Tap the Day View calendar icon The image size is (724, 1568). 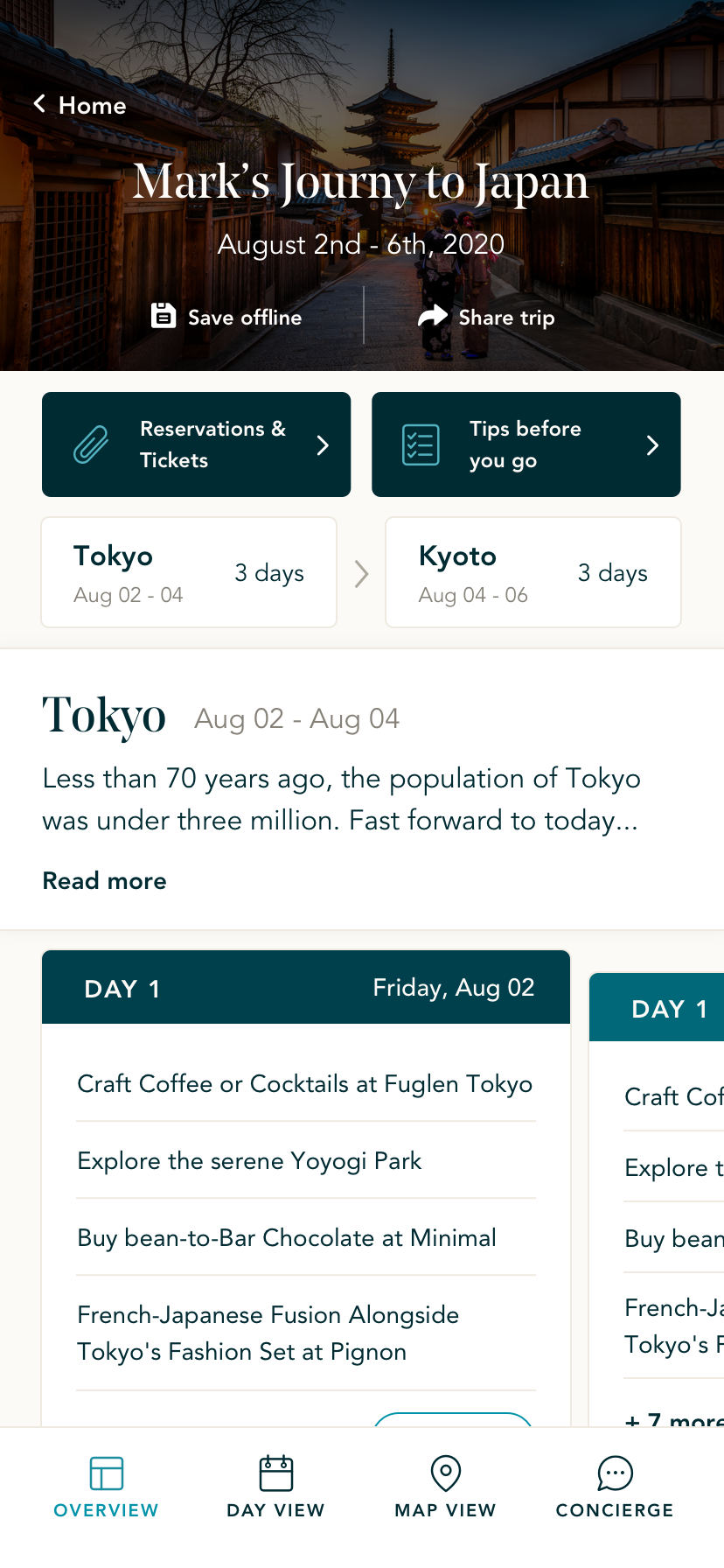tap(275, 1473)
